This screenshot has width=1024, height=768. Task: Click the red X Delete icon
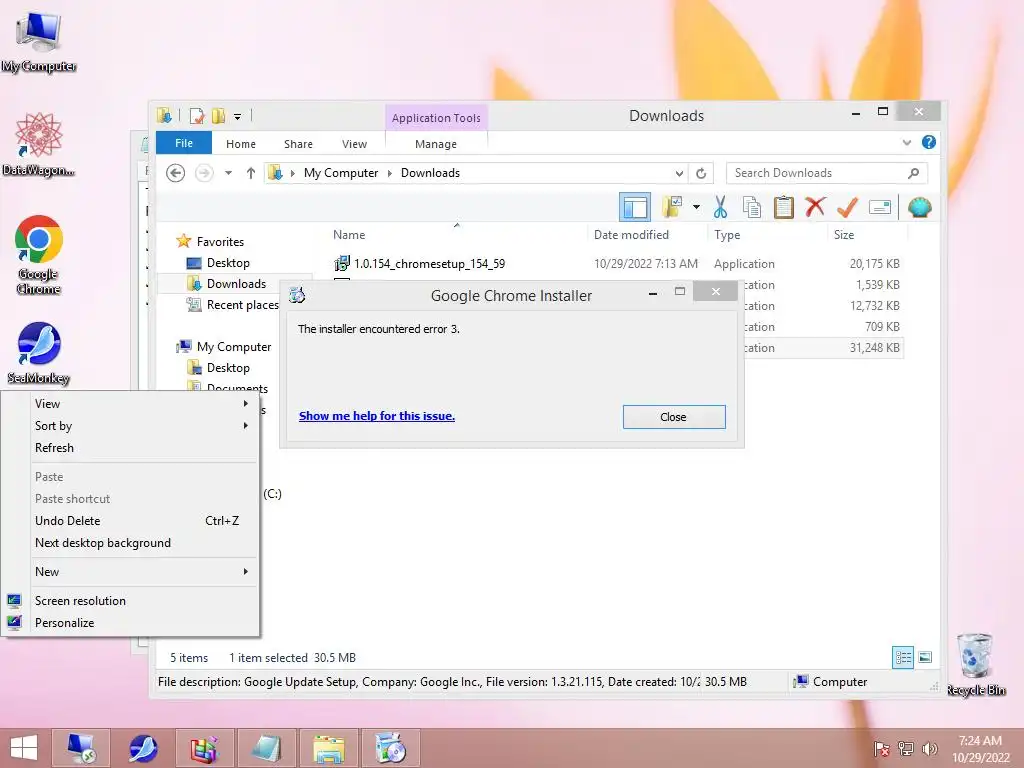click(x=814, y=208)
